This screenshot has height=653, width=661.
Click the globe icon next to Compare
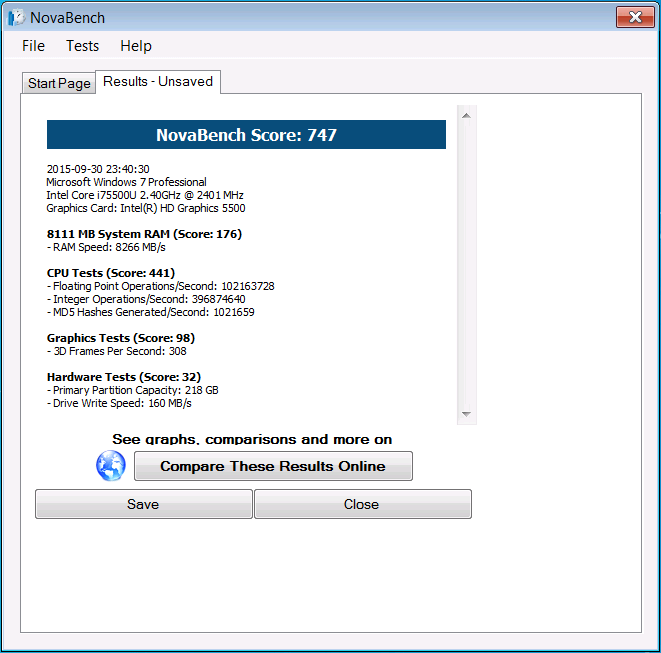click(x=111, y=466)
